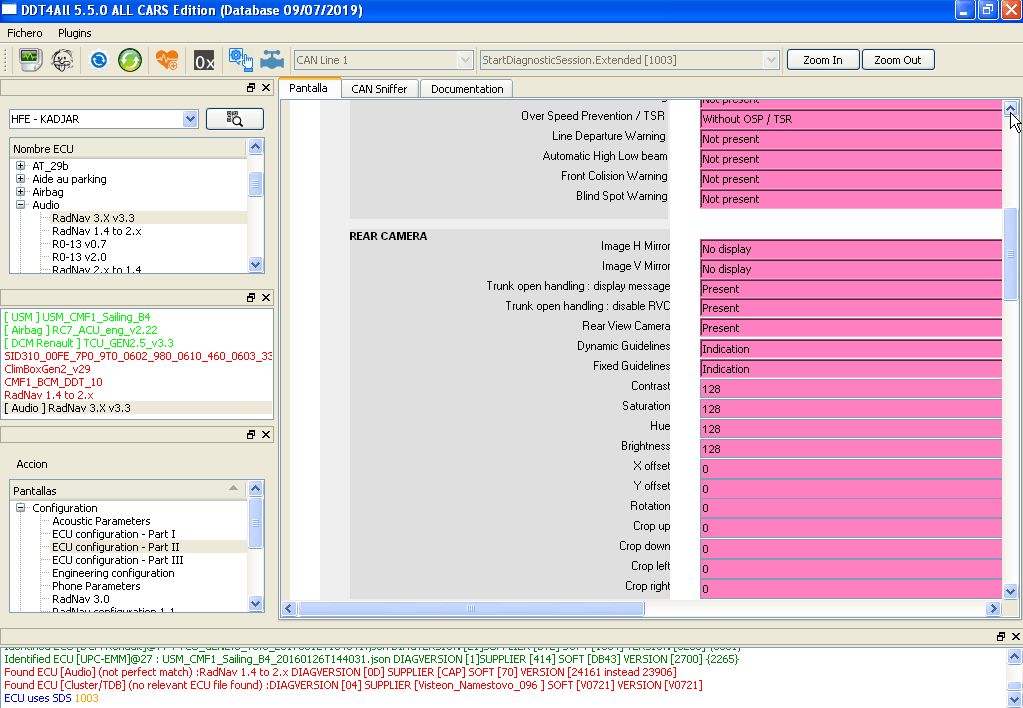This screenshot has height=708, width=1023.
Task: Open the HFE - KADJAR vehicle dropdown
Action: (190, 119)
